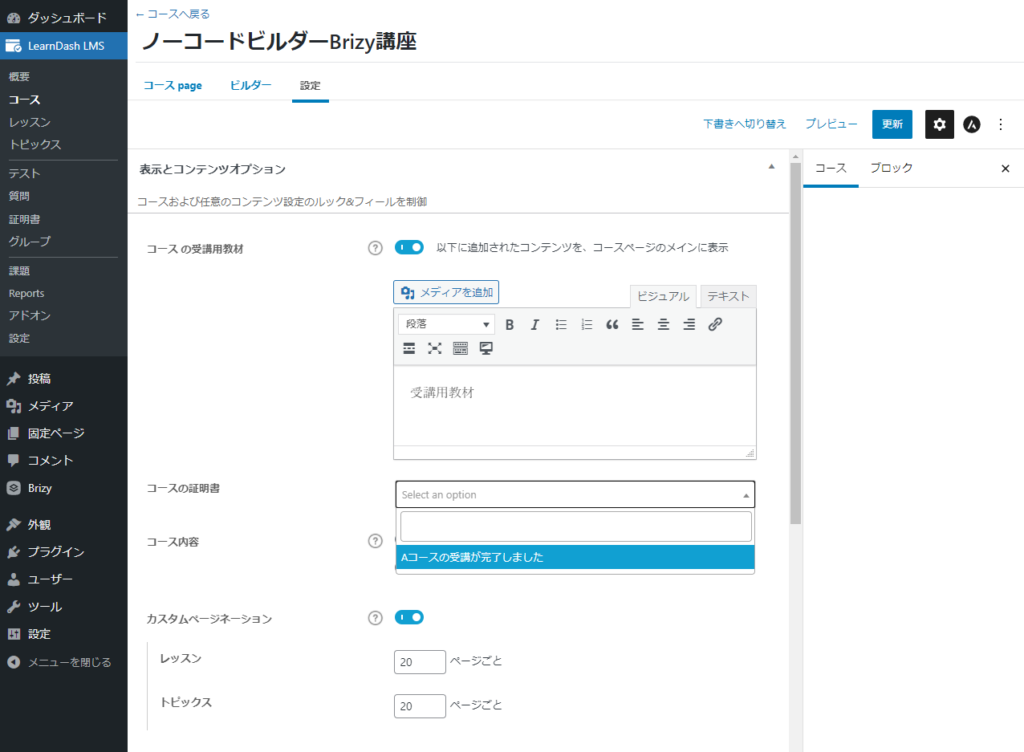Center-align the editor text
Viewport: 1024px width, 752px height.
pyautogui.click(x=664, y=324)
